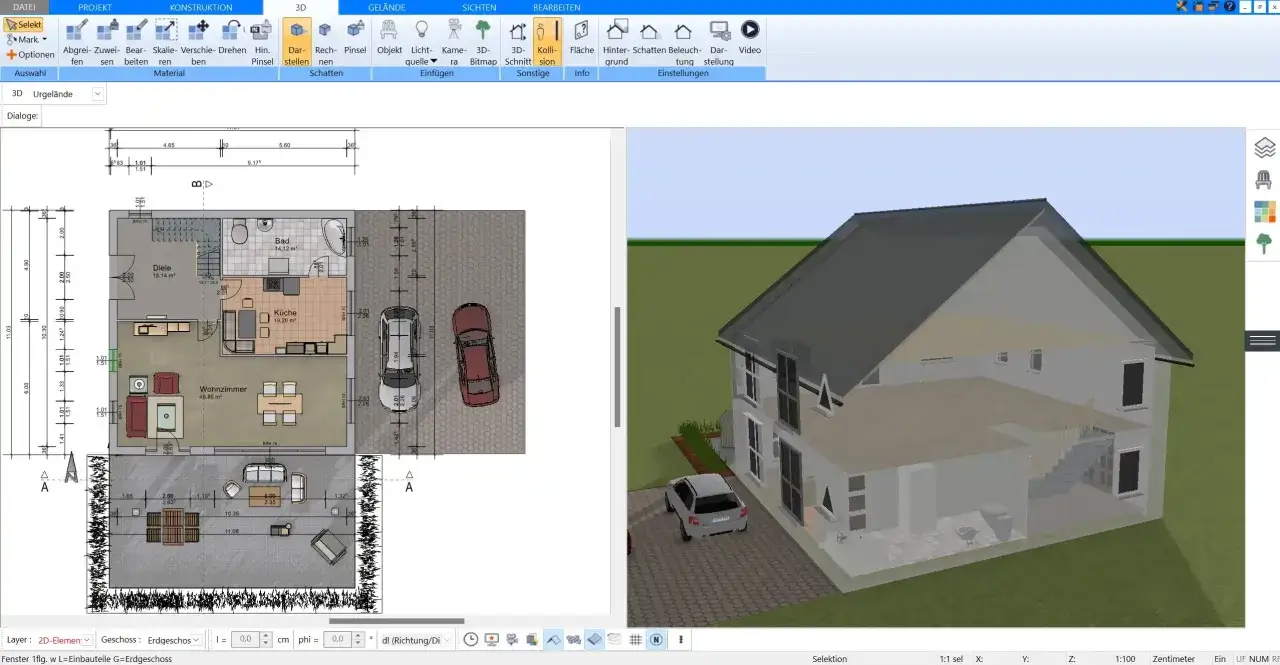Screen dimensions: 1280x665
Task: Insert a 3D-Bitmap tree
Action: [x=483, y=42]
